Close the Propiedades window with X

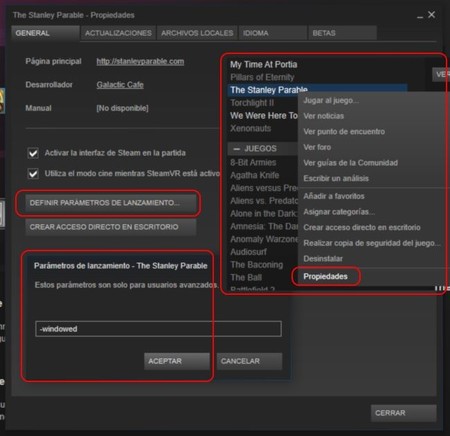(432, 14)
